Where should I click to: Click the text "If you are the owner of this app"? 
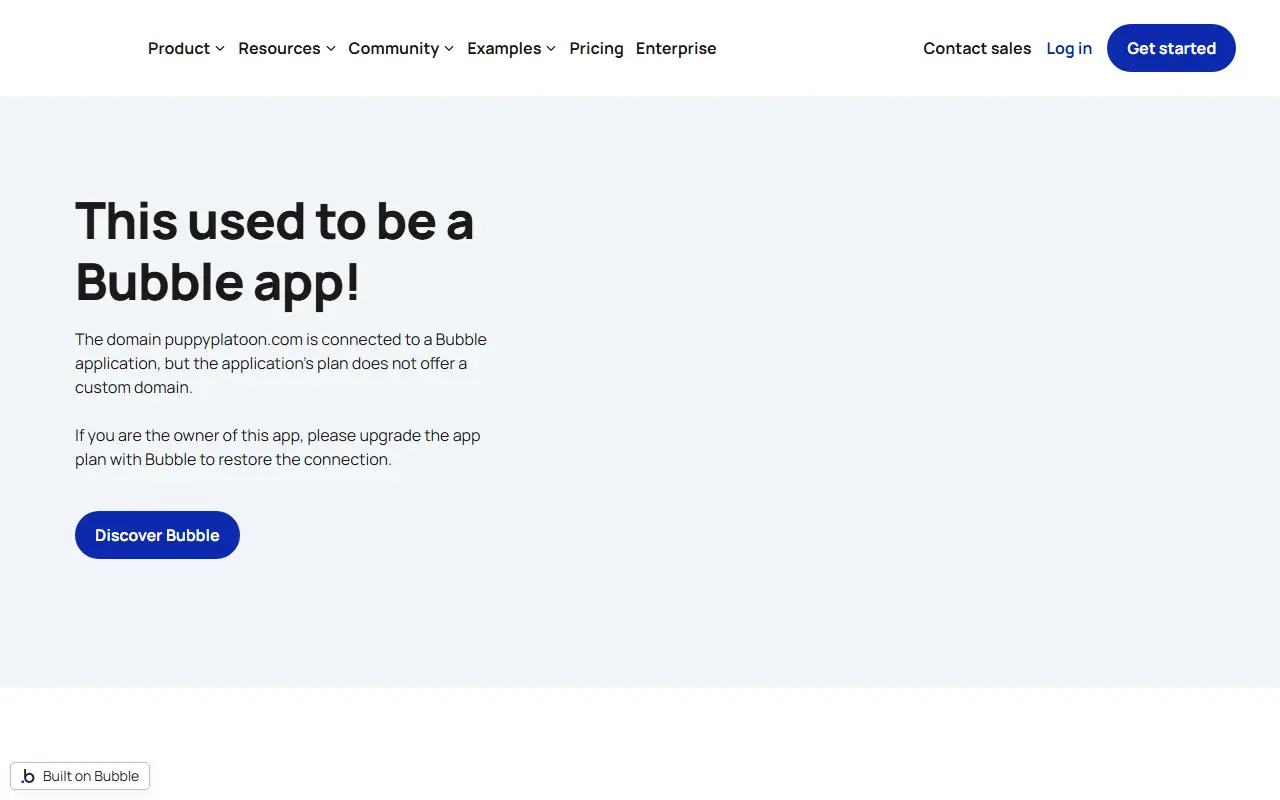(189, 435)
